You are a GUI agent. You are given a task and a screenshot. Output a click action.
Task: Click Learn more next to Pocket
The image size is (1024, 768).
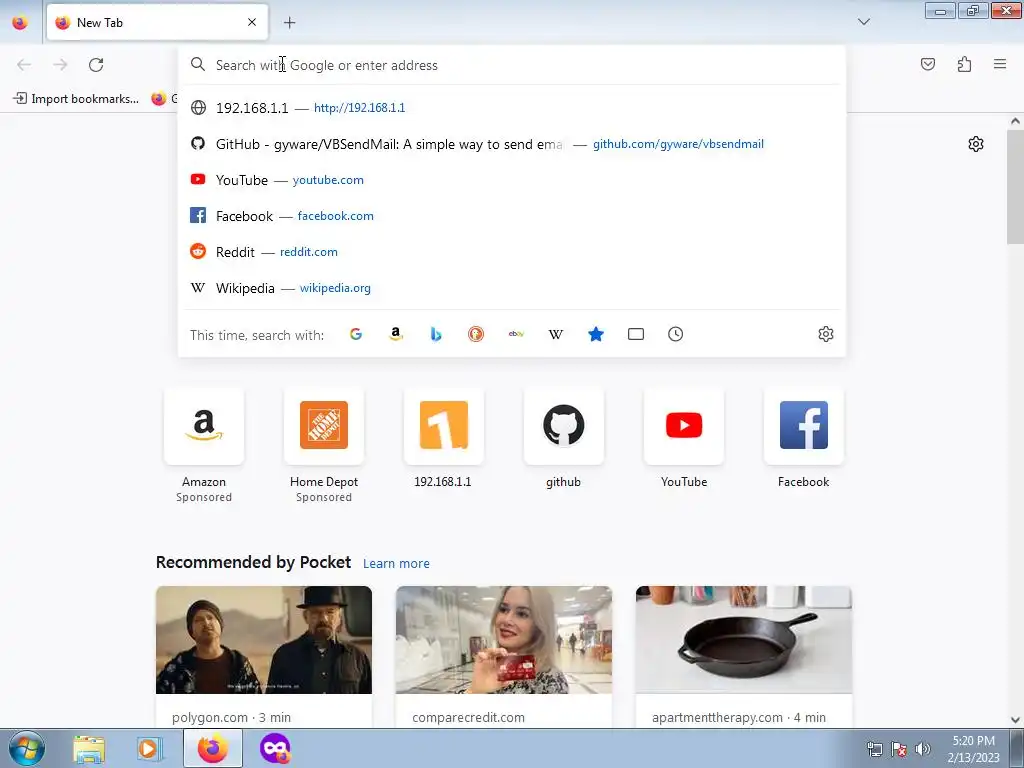pyautogui.click(x=396, y=564)
